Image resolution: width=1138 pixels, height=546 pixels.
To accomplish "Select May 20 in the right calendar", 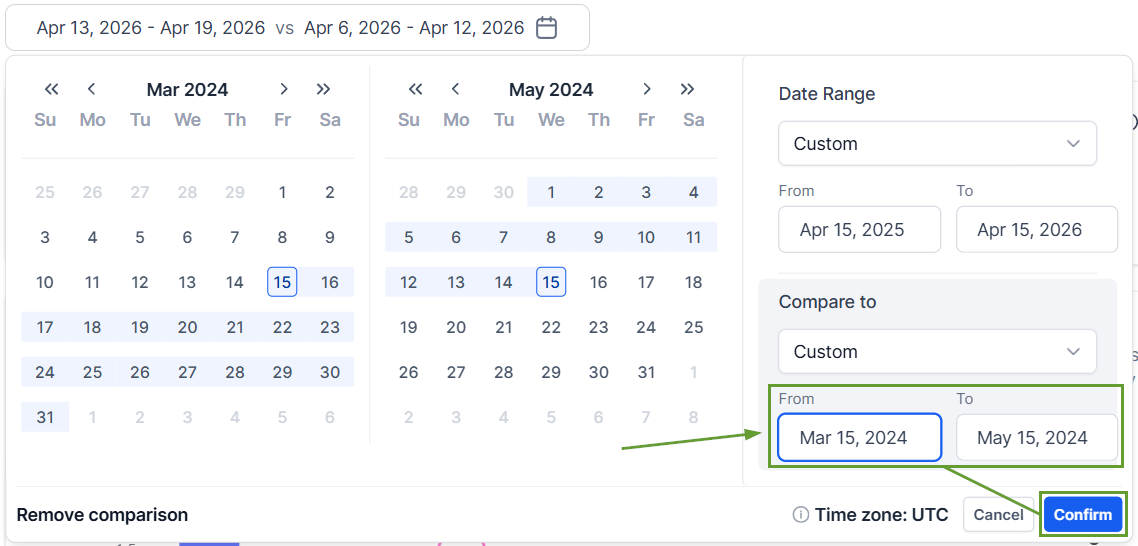I will tap(456, 327).
